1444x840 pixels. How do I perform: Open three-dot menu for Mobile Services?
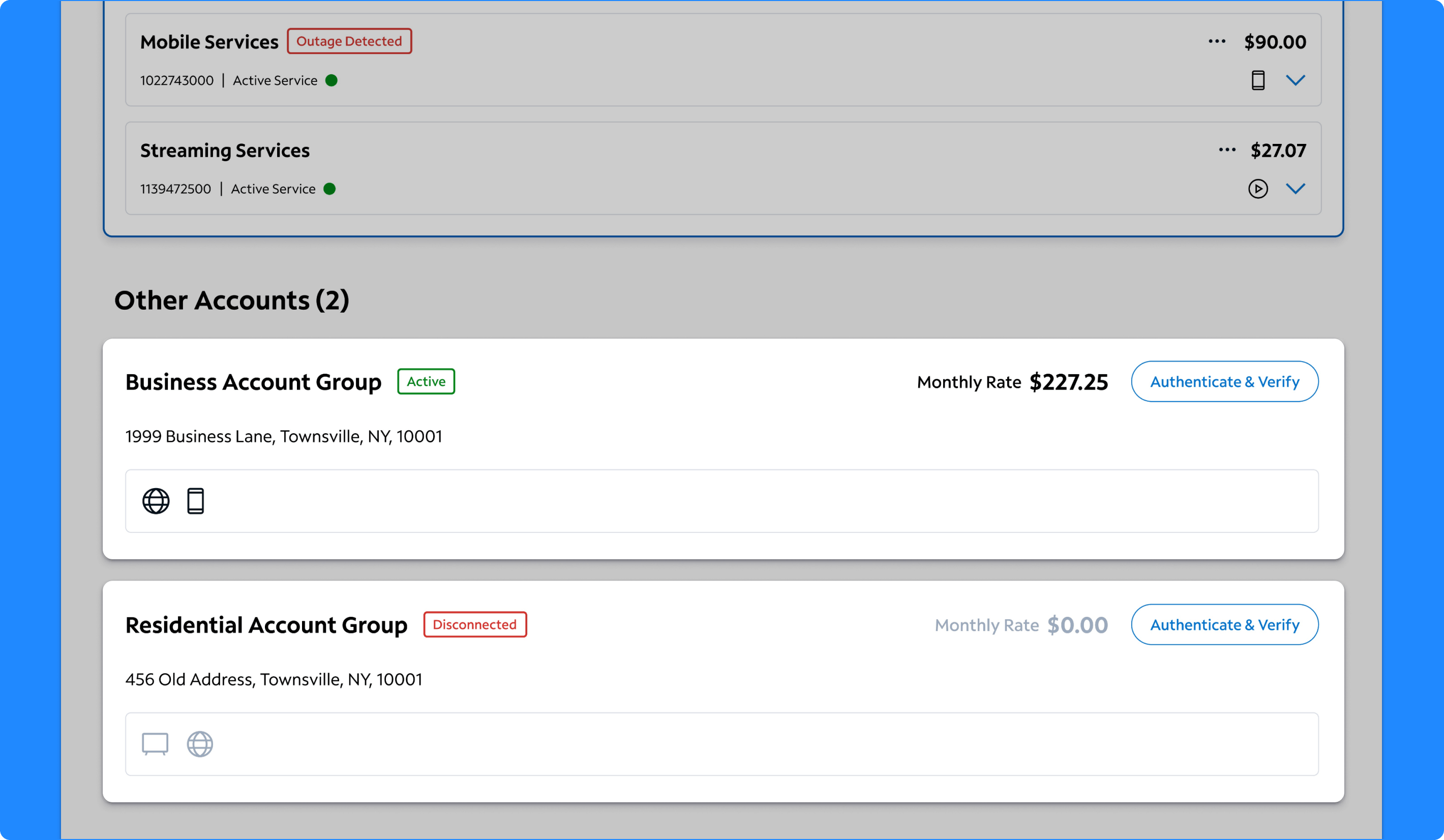click(x=1217, y=41)
